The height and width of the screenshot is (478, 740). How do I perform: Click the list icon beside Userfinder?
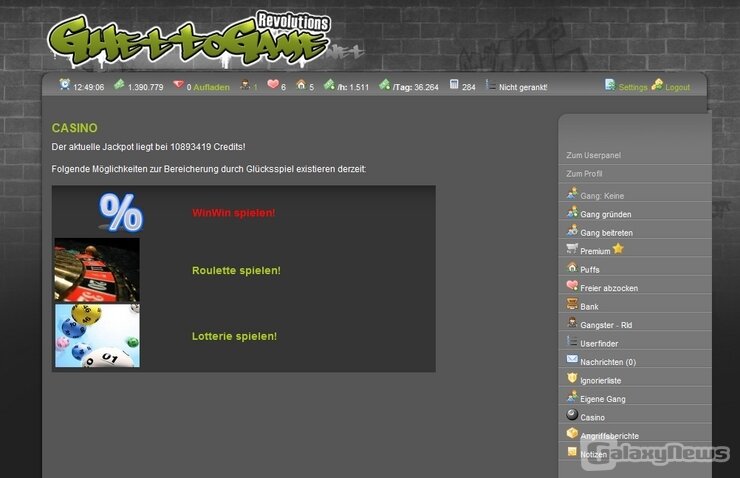[x=572, y=341]
